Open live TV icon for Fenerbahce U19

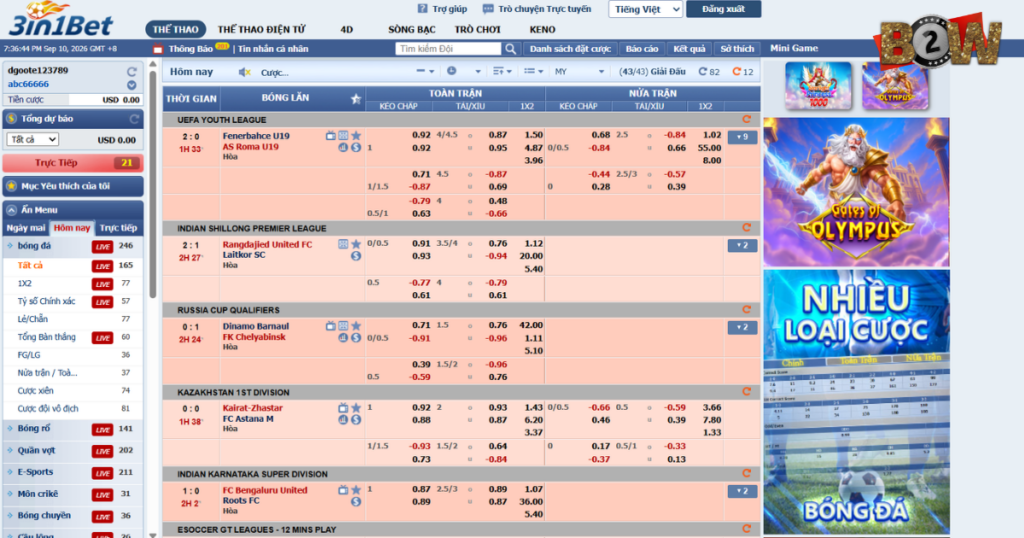(330, 136)
